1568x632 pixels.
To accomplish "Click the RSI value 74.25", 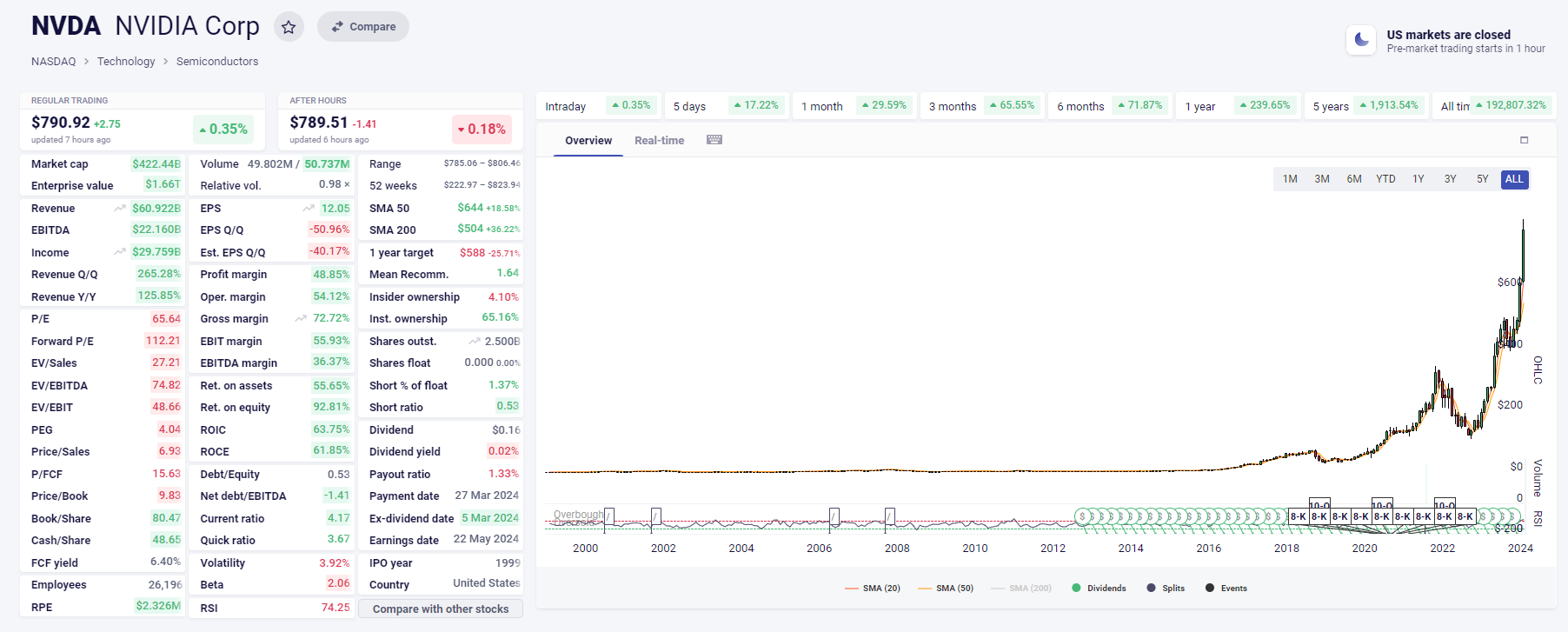I will tap(336, 608).
